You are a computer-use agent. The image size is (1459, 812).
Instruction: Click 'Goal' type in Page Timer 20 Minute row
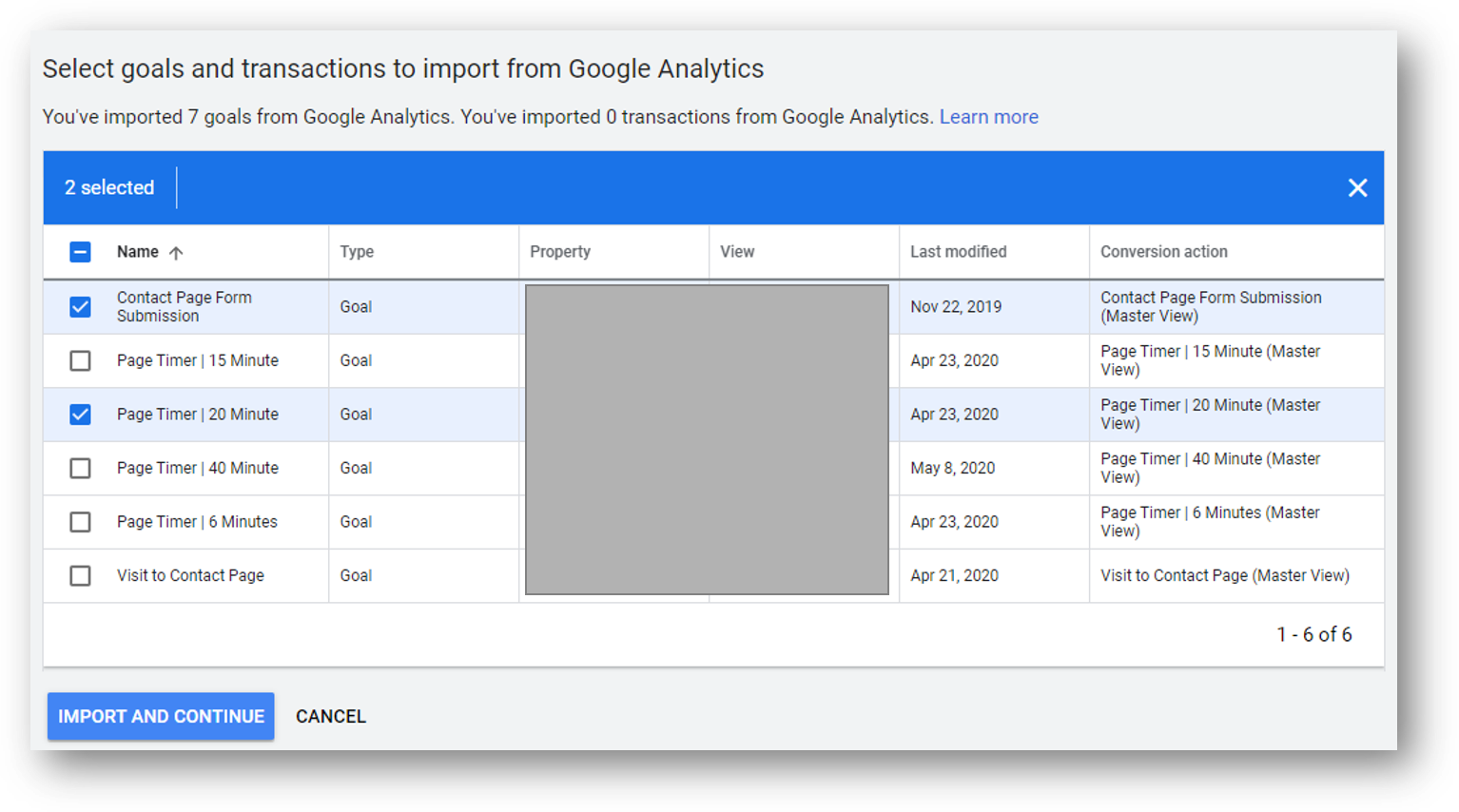[356, 415]
